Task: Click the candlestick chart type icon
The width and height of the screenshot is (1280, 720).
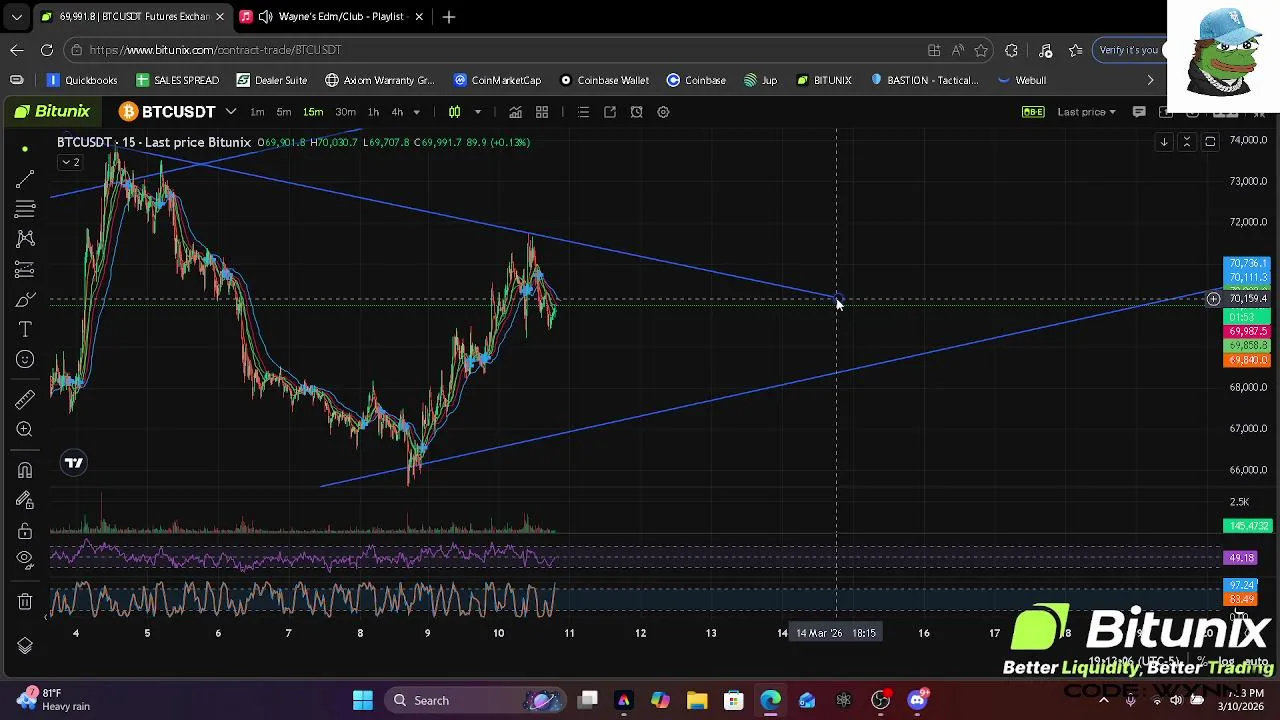Action: [455, 112]
